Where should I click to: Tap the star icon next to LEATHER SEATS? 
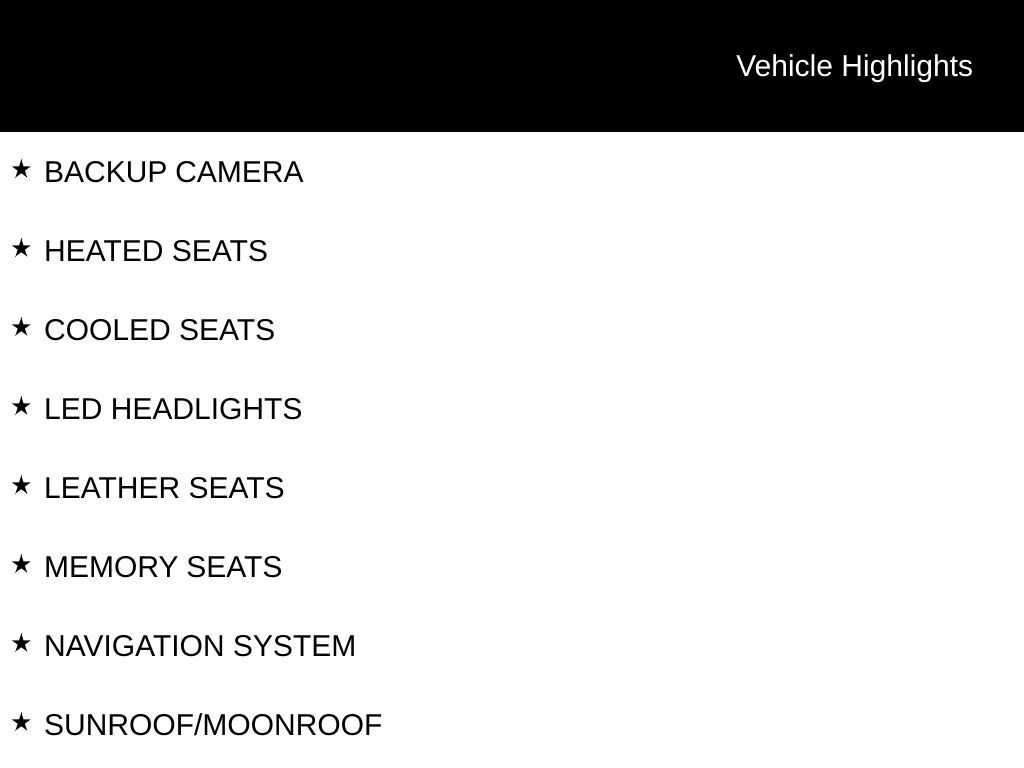(21, 485)
